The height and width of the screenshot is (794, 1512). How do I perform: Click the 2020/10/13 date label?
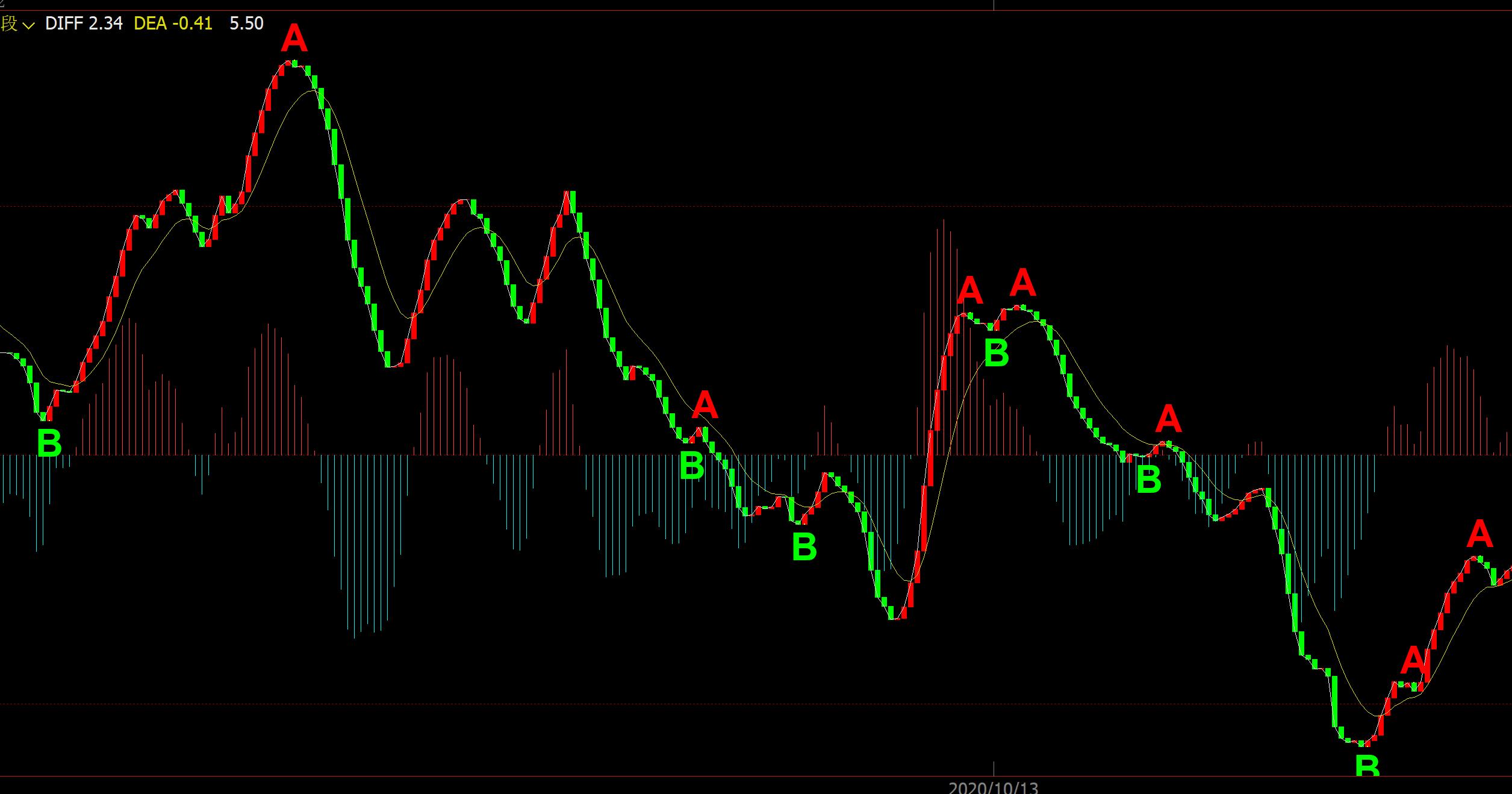point(994,787)
